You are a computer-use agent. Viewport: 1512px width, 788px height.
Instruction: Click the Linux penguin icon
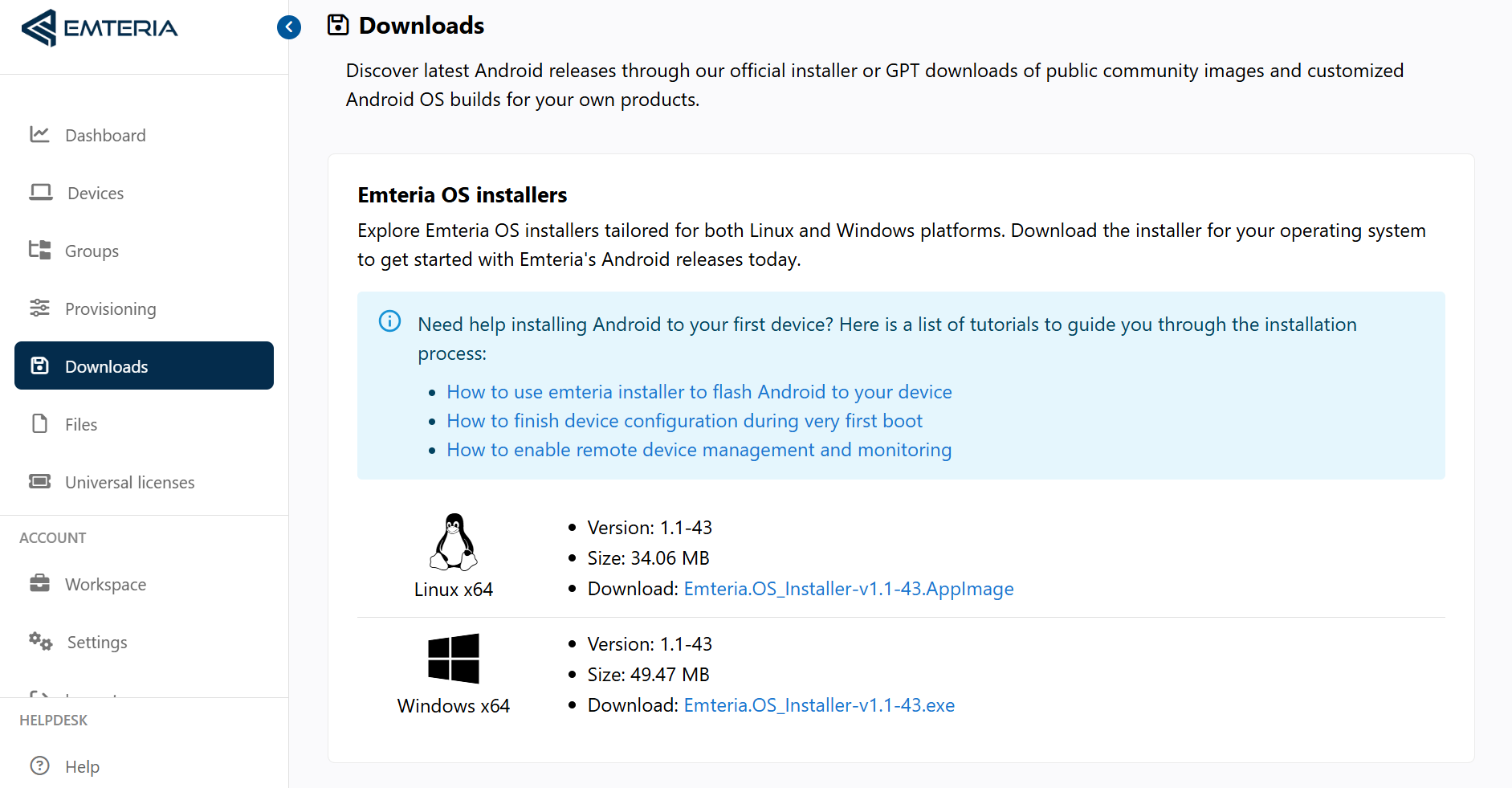(454, 542)
